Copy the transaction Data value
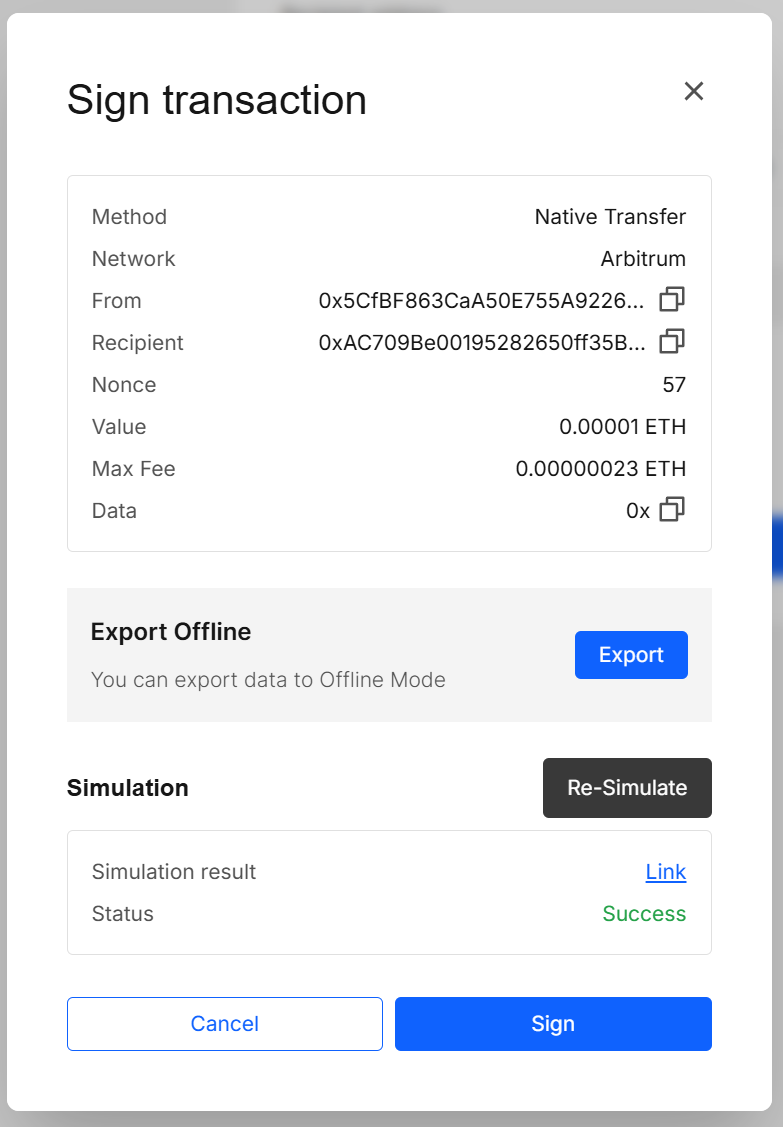This screenshot has width=783, height=1127. [x=672, y=510]
